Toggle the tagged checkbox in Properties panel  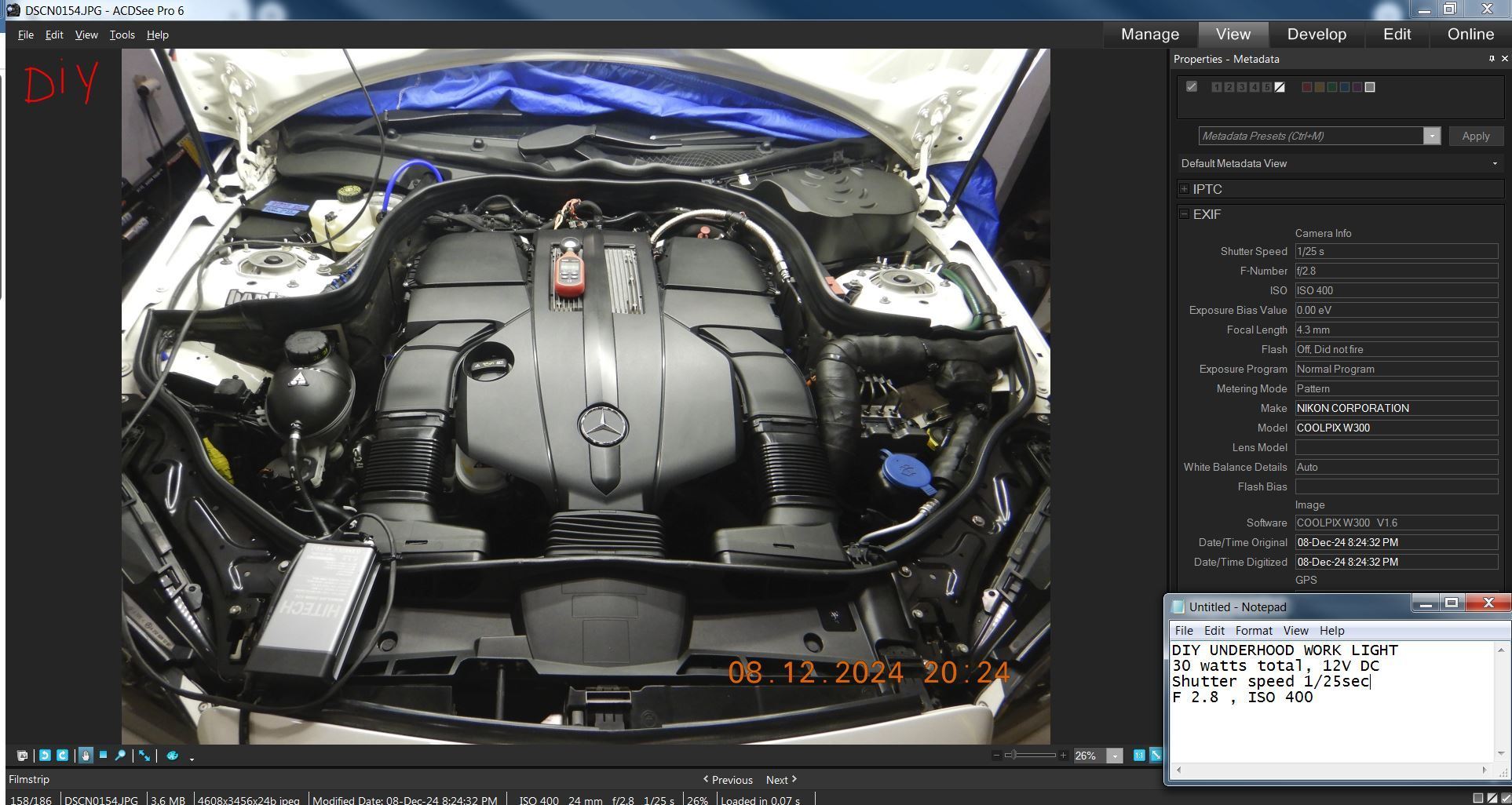pyautogui.click(x=1192, y=87)
